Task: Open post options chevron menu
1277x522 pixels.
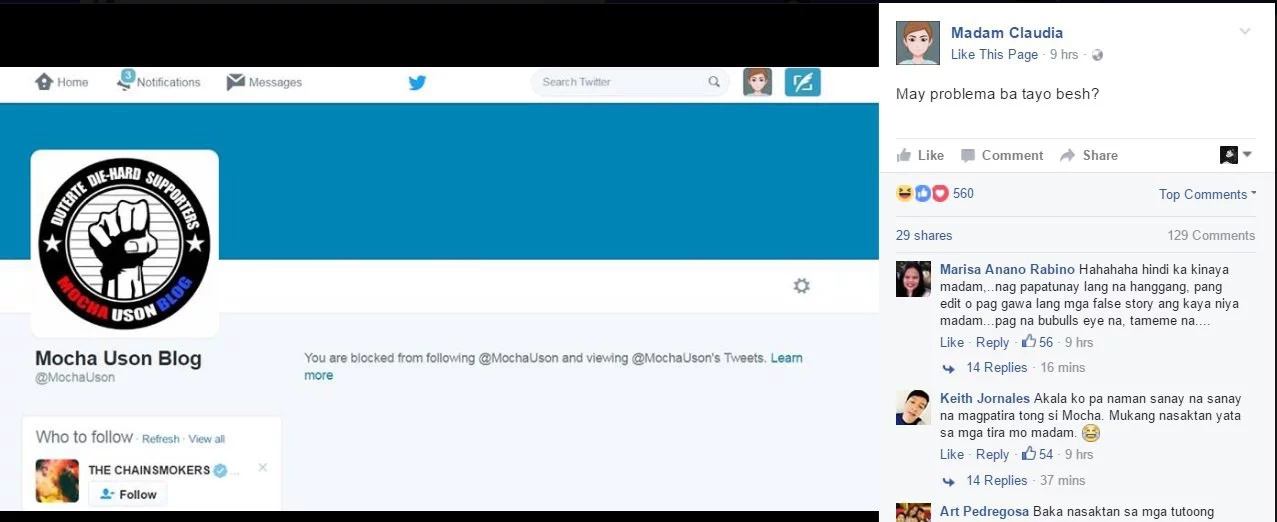Action: point(1245,32)
